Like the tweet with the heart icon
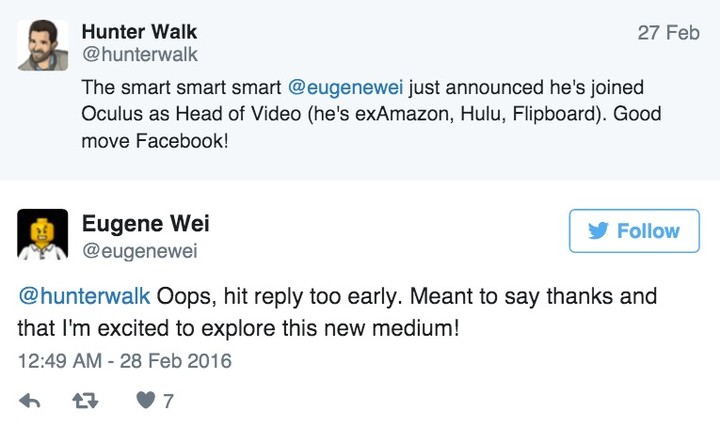Image resolution: width=720 pixels, height=427 pixels. tap(146, 402)
